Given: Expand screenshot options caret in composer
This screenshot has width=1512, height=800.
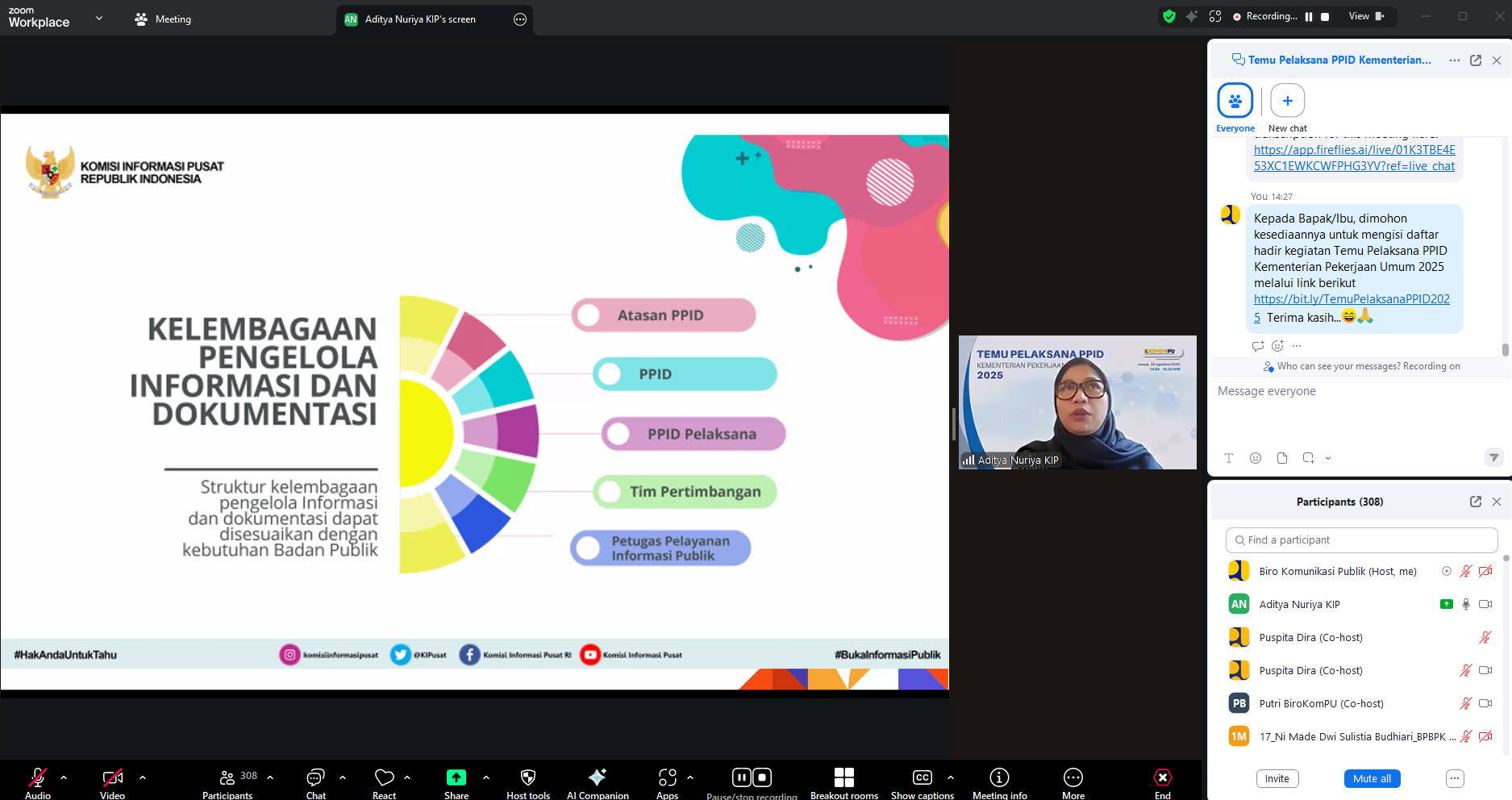Looking at the screenshot, I should click(1328, 458).
